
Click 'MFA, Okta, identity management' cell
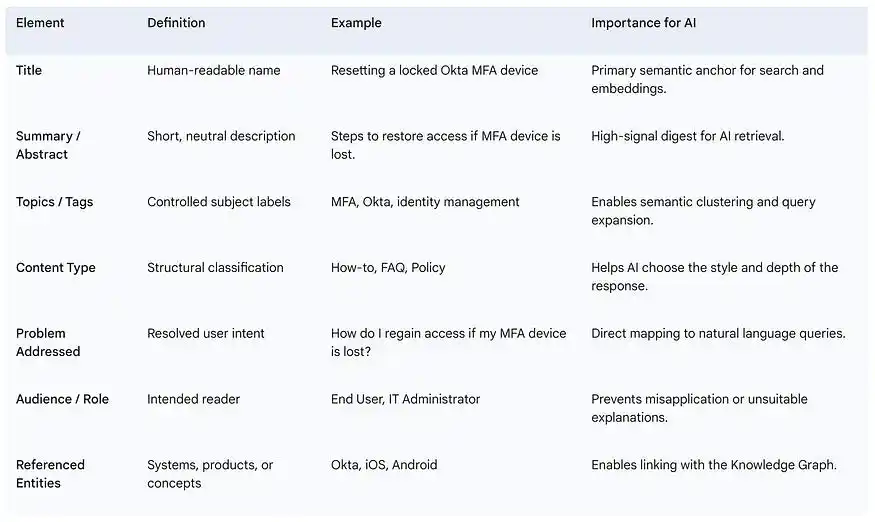click(x=425, y=202)
